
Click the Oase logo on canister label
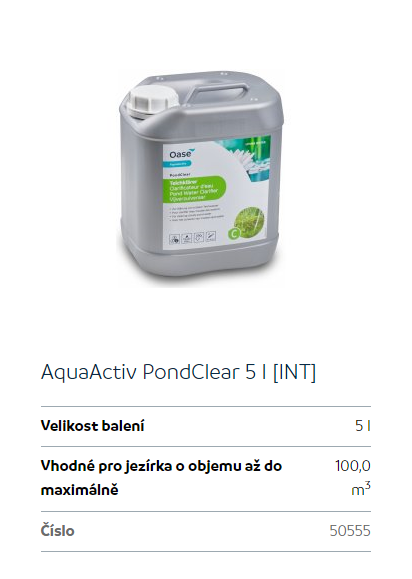180,153
